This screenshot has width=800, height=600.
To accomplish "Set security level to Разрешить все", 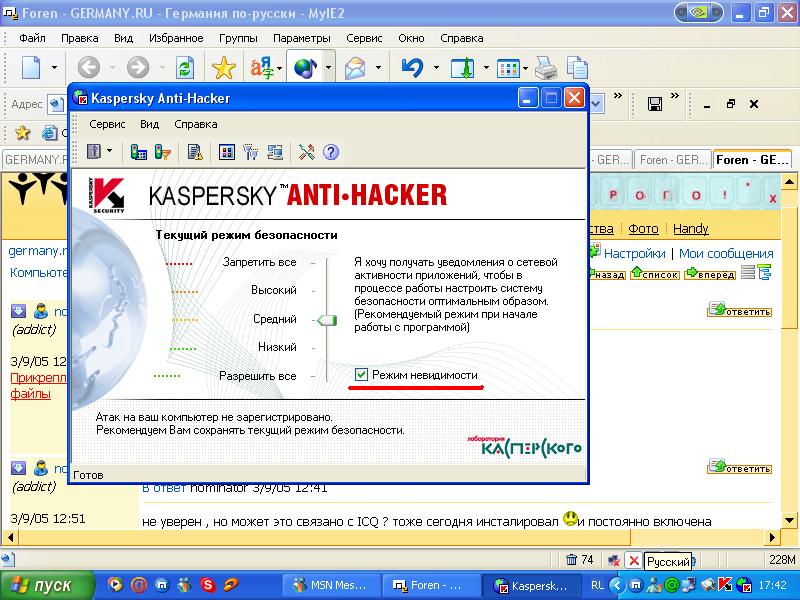I will tap(258, 376).
